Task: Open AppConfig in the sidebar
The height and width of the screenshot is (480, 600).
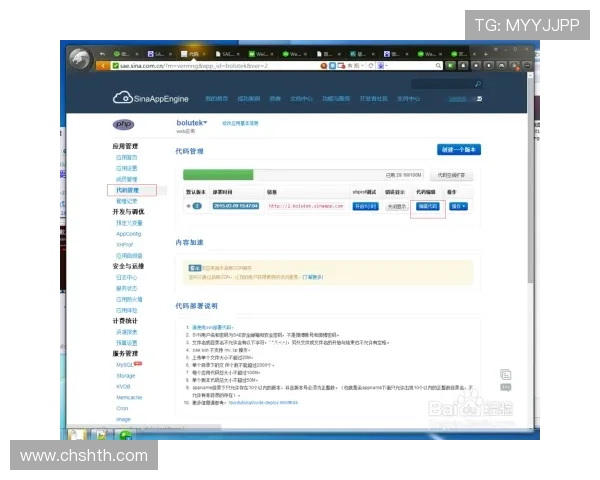Action: coord(129,234)
